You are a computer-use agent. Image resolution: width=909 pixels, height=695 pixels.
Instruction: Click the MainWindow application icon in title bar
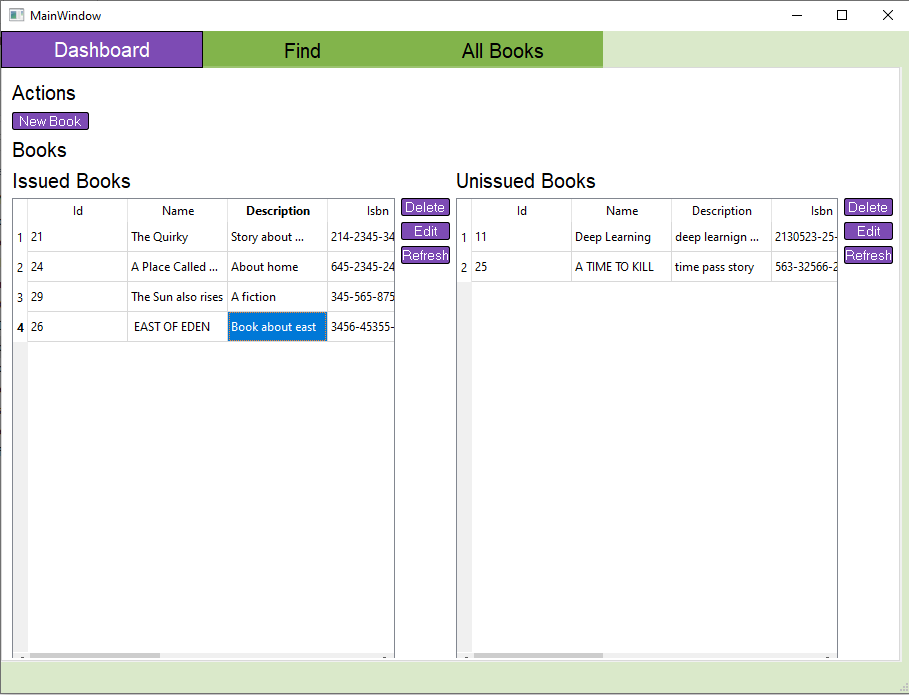pyautogui.click(x=15, y=15)
